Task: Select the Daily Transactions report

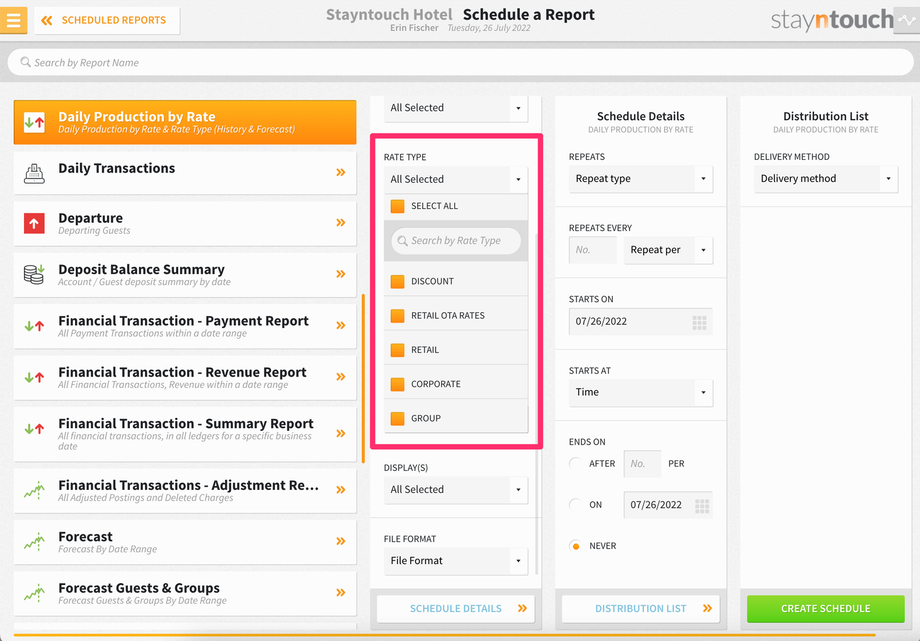Action: [185, 173]
